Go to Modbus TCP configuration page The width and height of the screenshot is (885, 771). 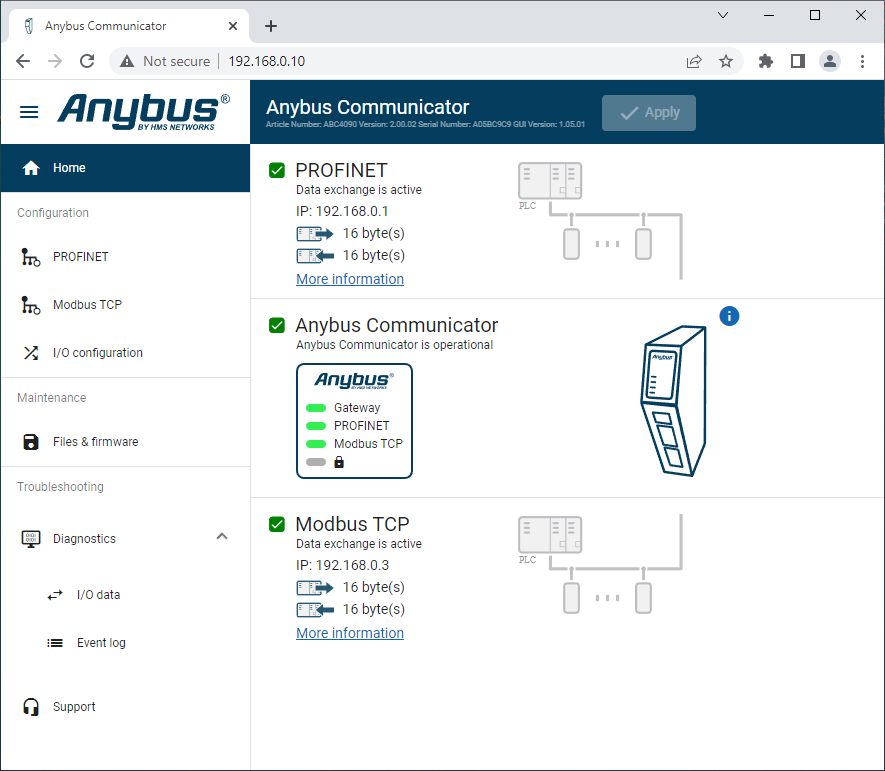pos(87,305)
